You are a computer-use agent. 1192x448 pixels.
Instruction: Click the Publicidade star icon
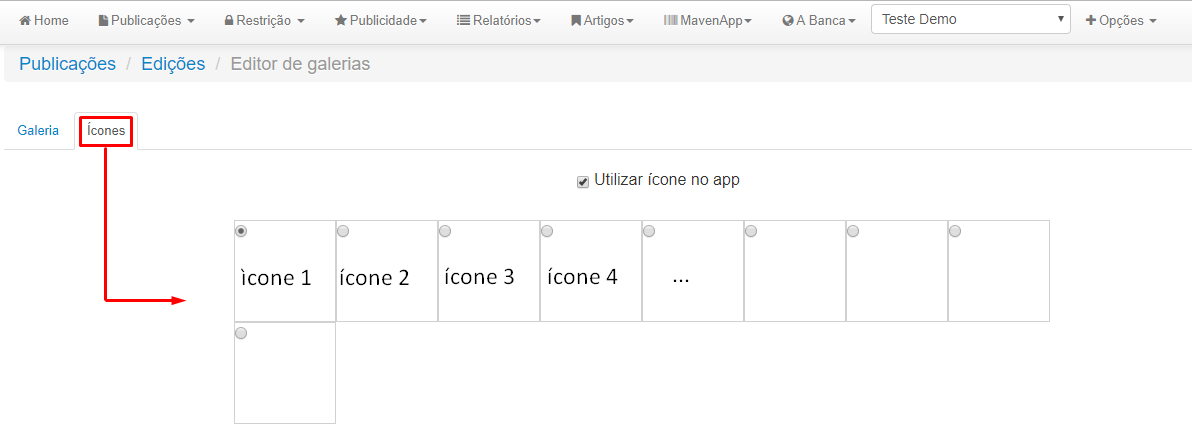coord(341,21)
